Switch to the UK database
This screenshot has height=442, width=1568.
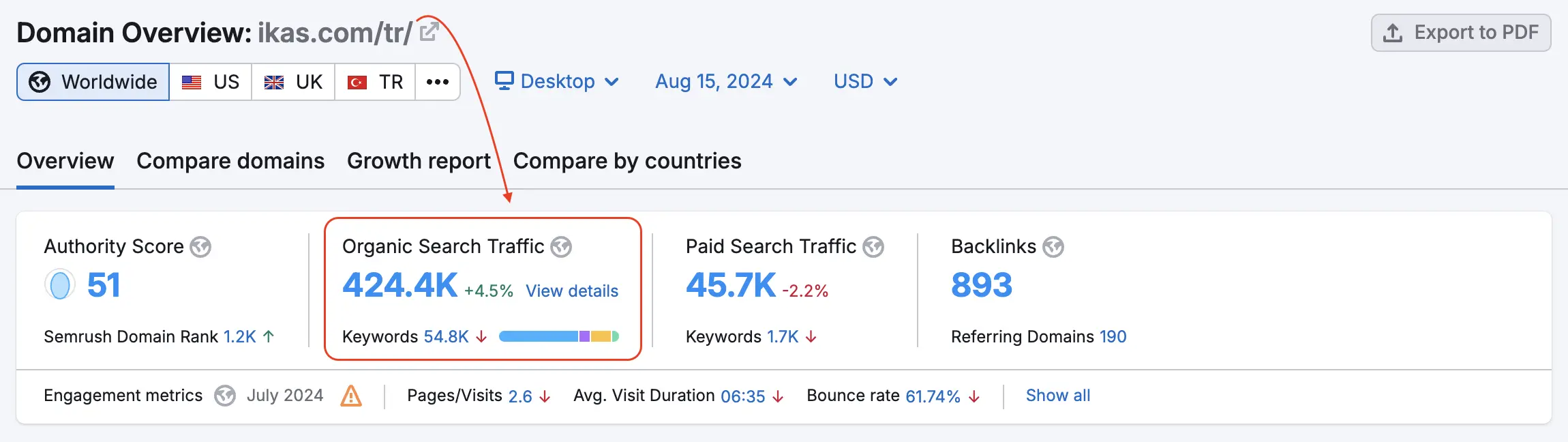pyautogui.click(x=293, y=82)
